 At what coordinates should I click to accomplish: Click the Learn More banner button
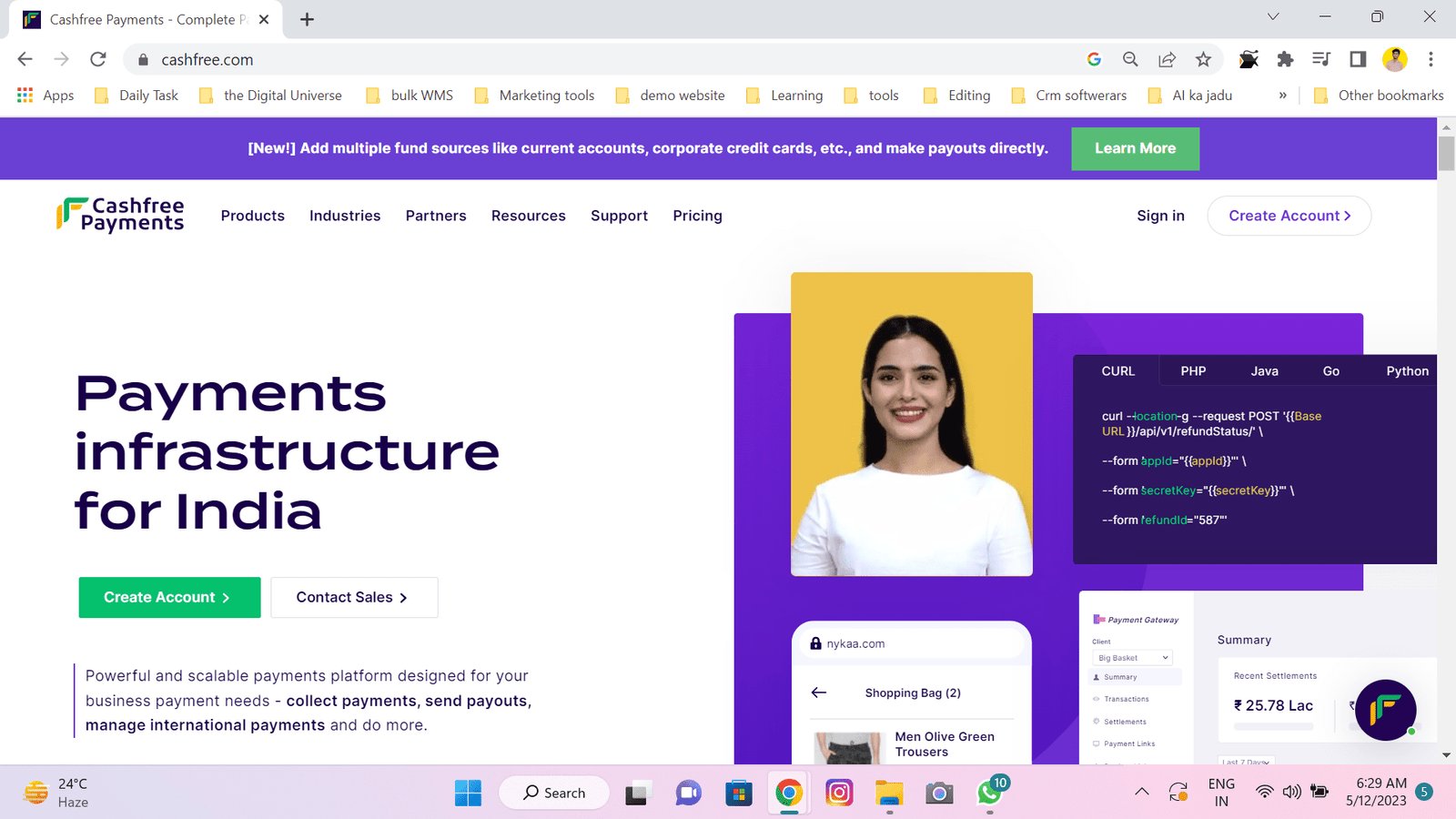pos(1135,148)
